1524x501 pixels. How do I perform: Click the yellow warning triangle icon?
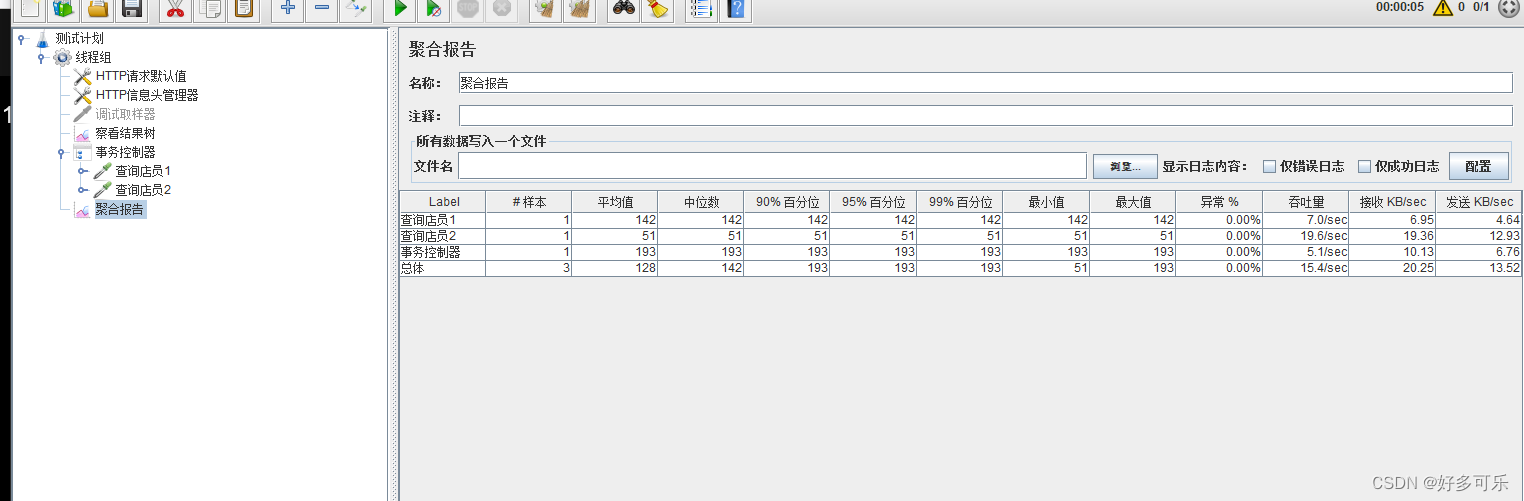(x=1442, y=8)
